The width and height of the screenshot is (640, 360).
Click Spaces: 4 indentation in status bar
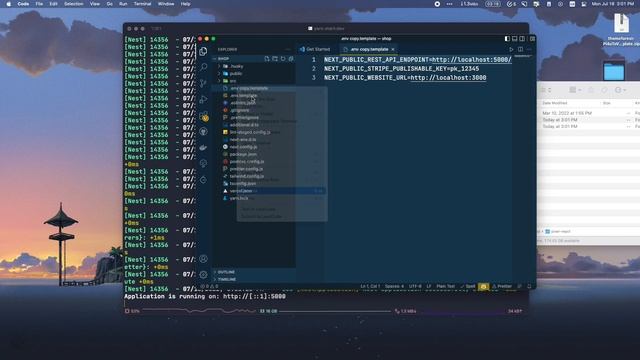pyautogui.click(x=394, y=287)
